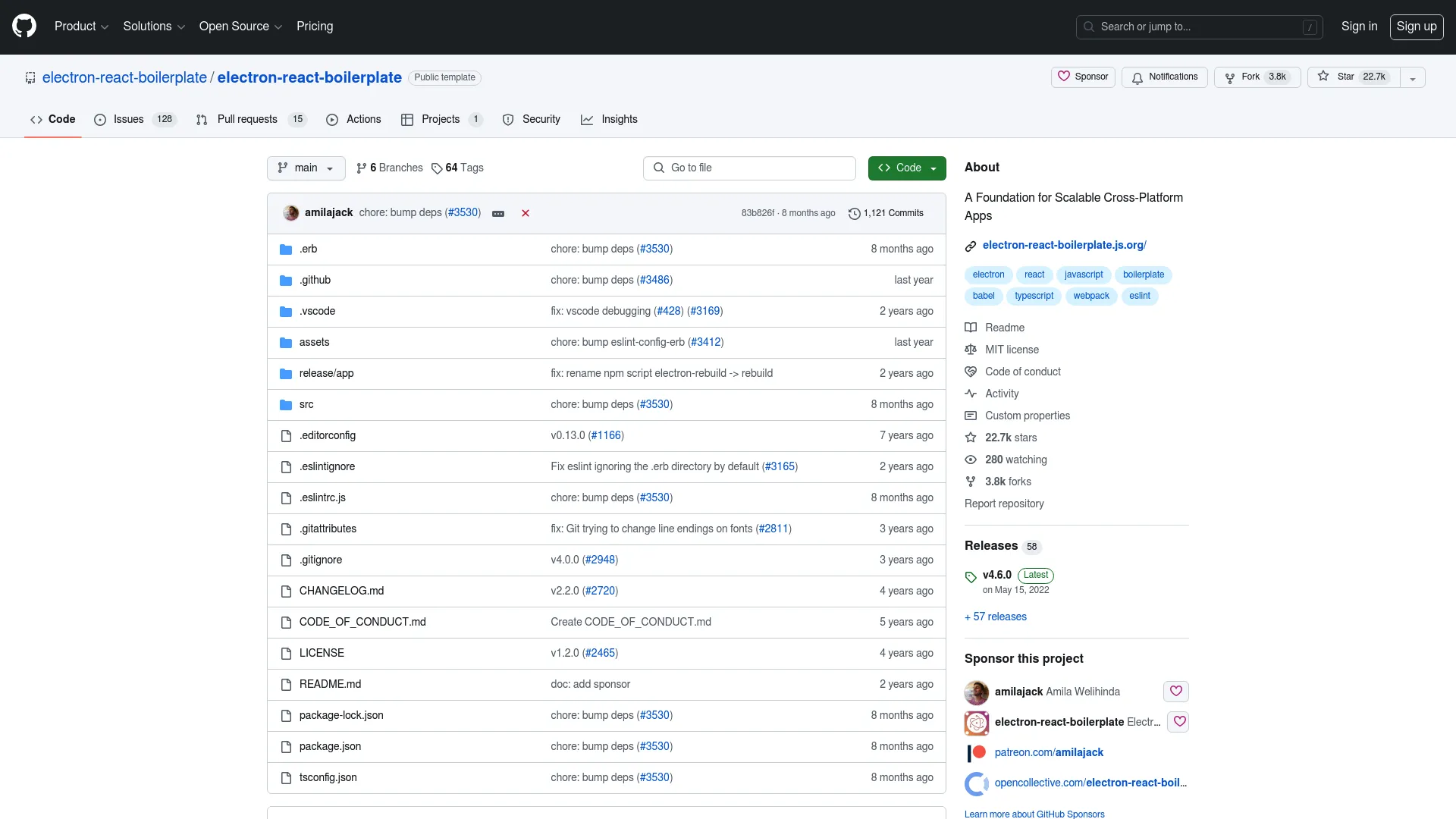Expand the add repository options button
The height and width of the screenshot is (819, 1456).
click(x=1412, y=77)
